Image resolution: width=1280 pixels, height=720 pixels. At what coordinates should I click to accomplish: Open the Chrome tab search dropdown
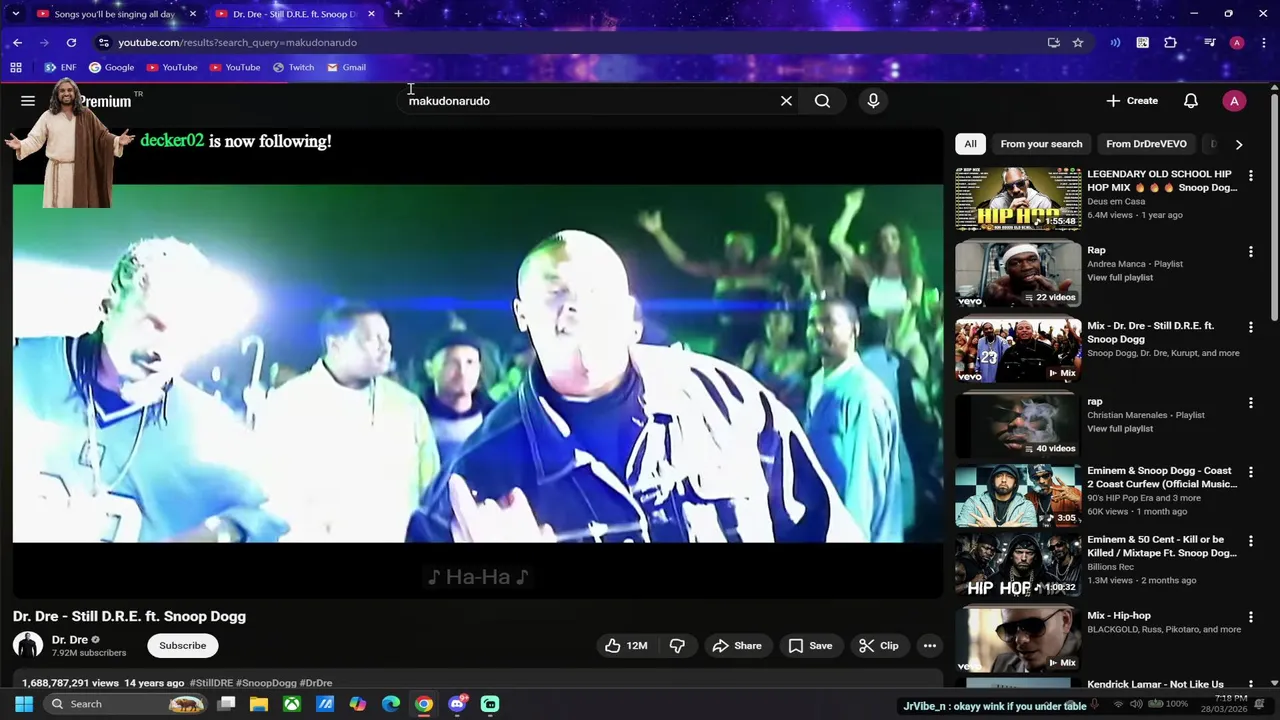(15, 14)
